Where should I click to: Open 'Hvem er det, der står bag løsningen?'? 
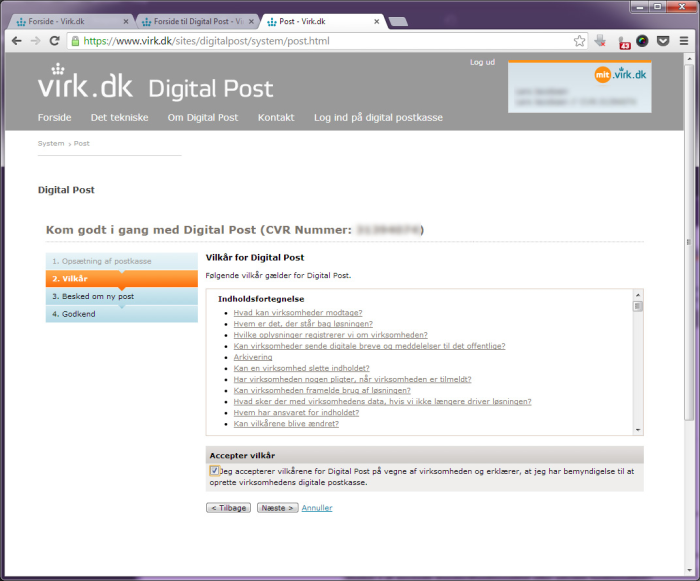click(x=303, y=324)
